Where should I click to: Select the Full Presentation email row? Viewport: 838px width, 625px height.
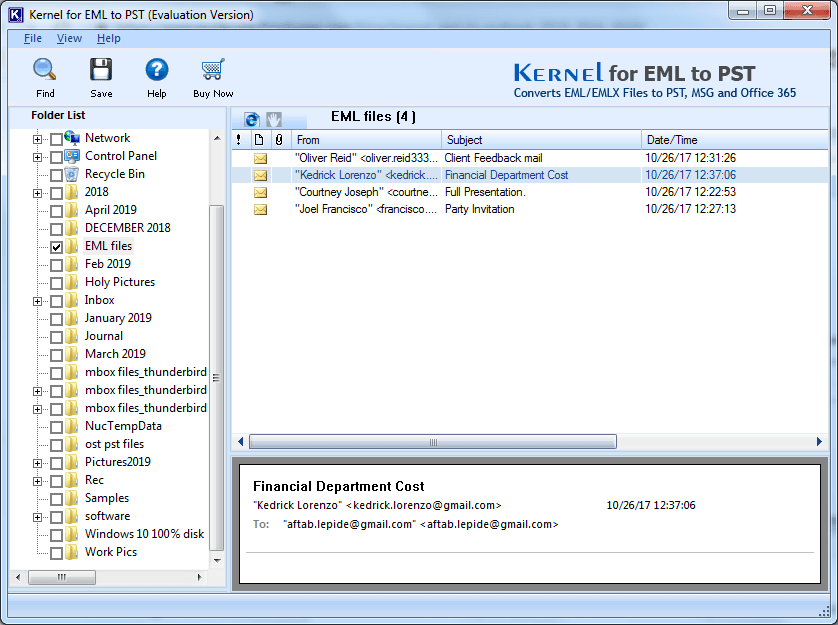coord(530,192)
